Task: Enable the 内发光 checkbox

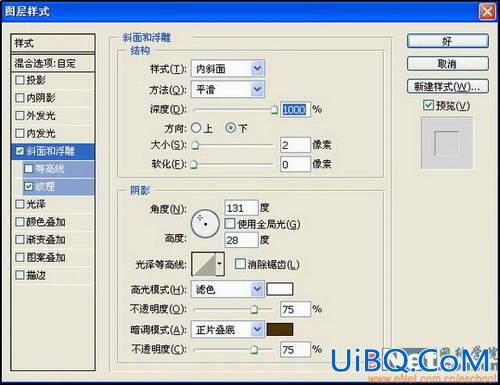Action: coord(20,133)
